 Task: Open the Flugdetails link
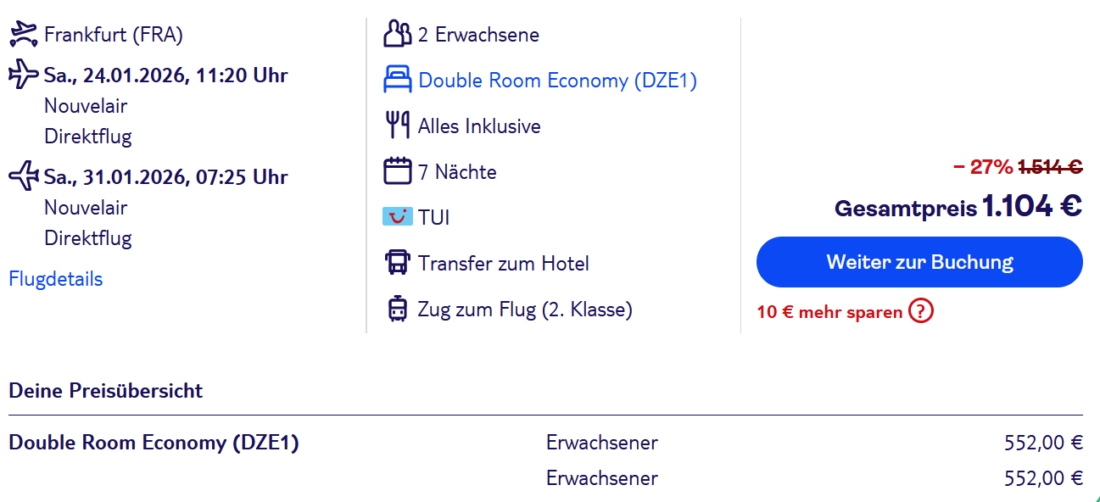coord(56,279)
